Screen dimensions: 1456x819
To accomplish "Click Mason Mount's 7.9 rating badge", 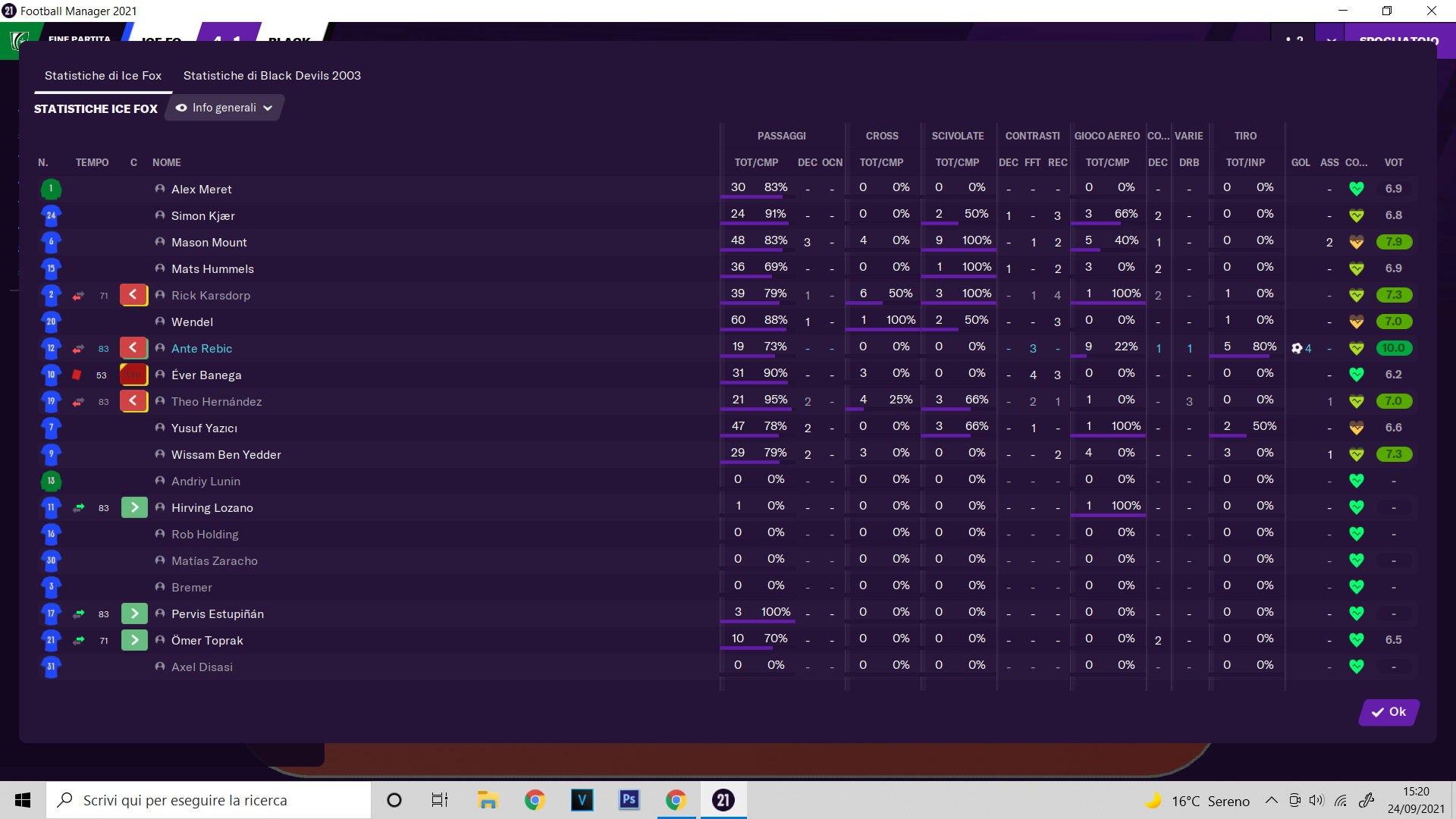I will tap(1393, 242).
